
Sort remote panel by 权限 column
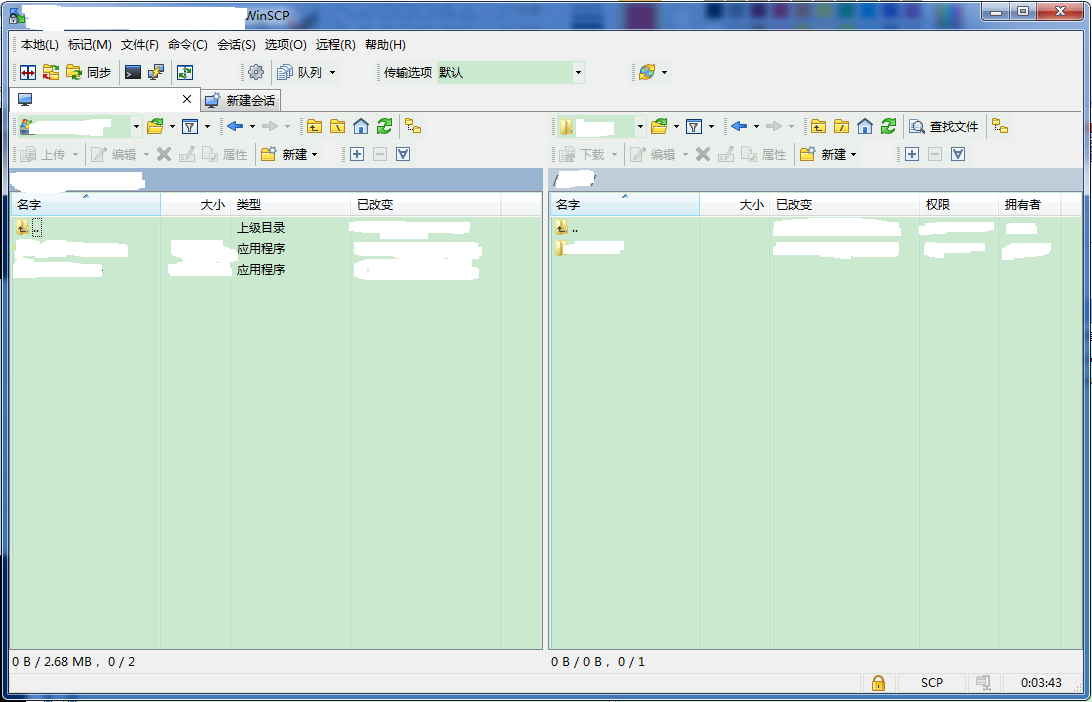click(958, 205)
